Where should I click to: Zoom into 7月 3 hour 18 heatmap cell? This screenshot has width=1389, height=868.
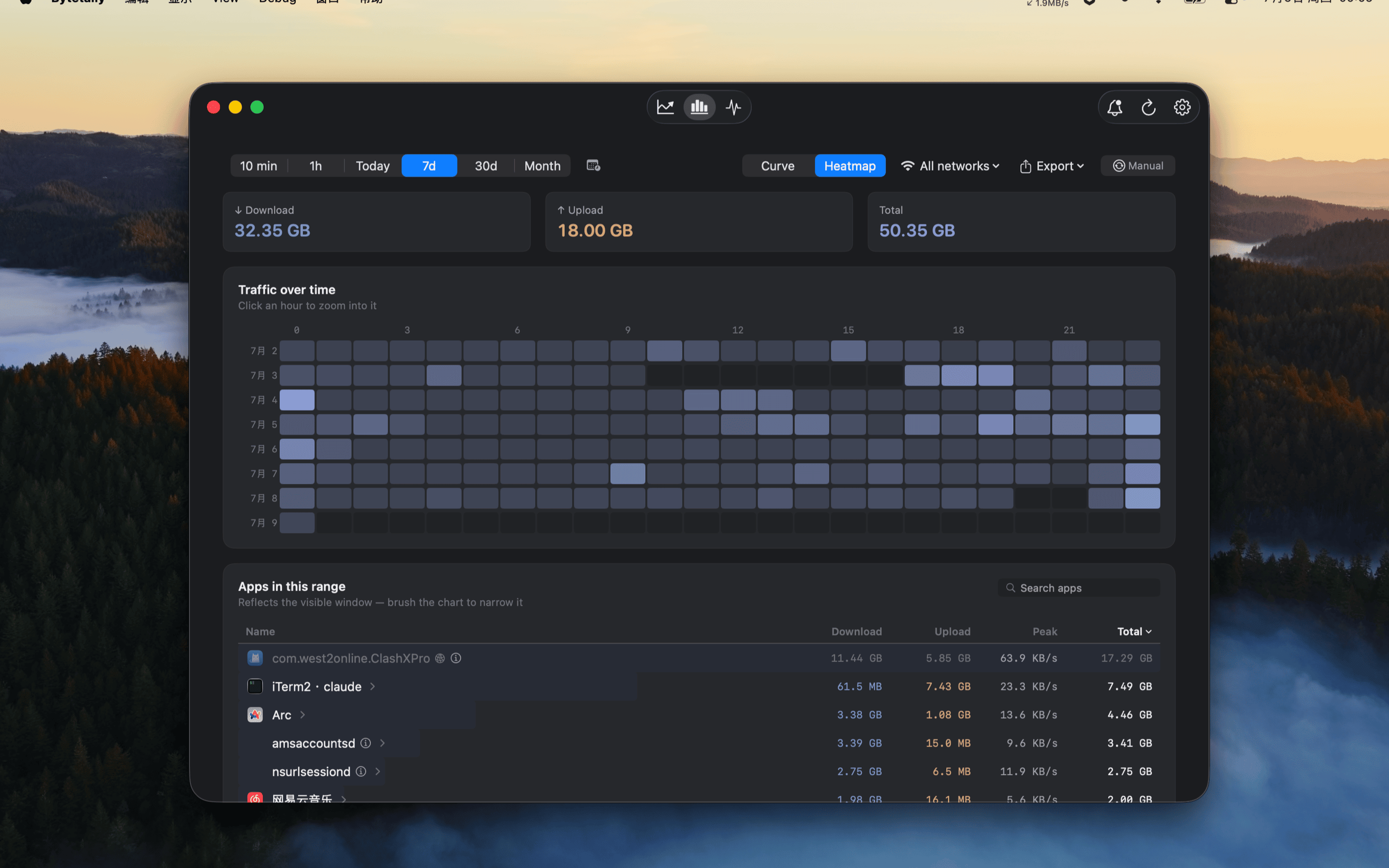958,376
